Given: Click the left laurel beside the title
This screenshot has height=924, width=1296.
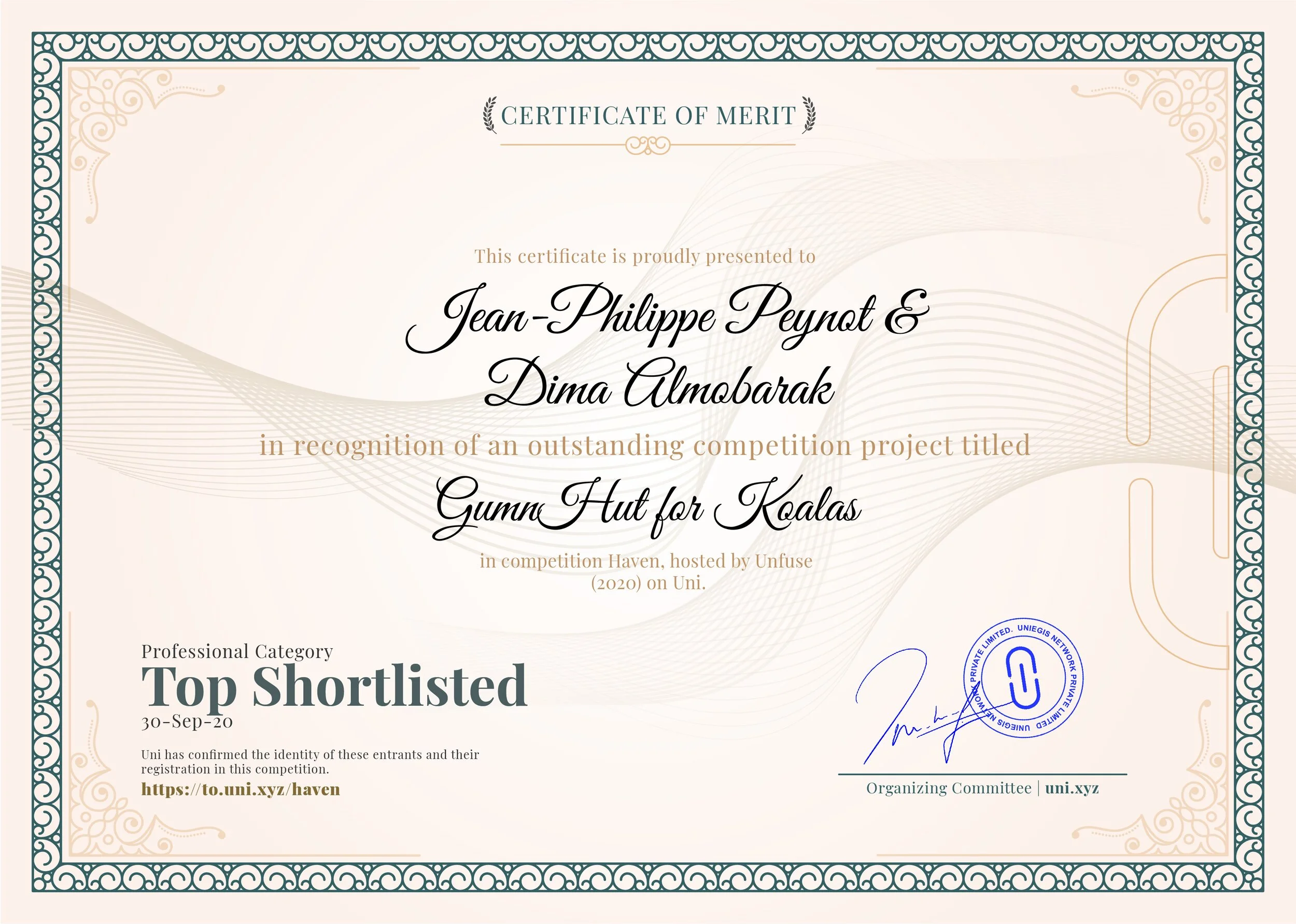Looking at the screenshot, I should (489, 115).
